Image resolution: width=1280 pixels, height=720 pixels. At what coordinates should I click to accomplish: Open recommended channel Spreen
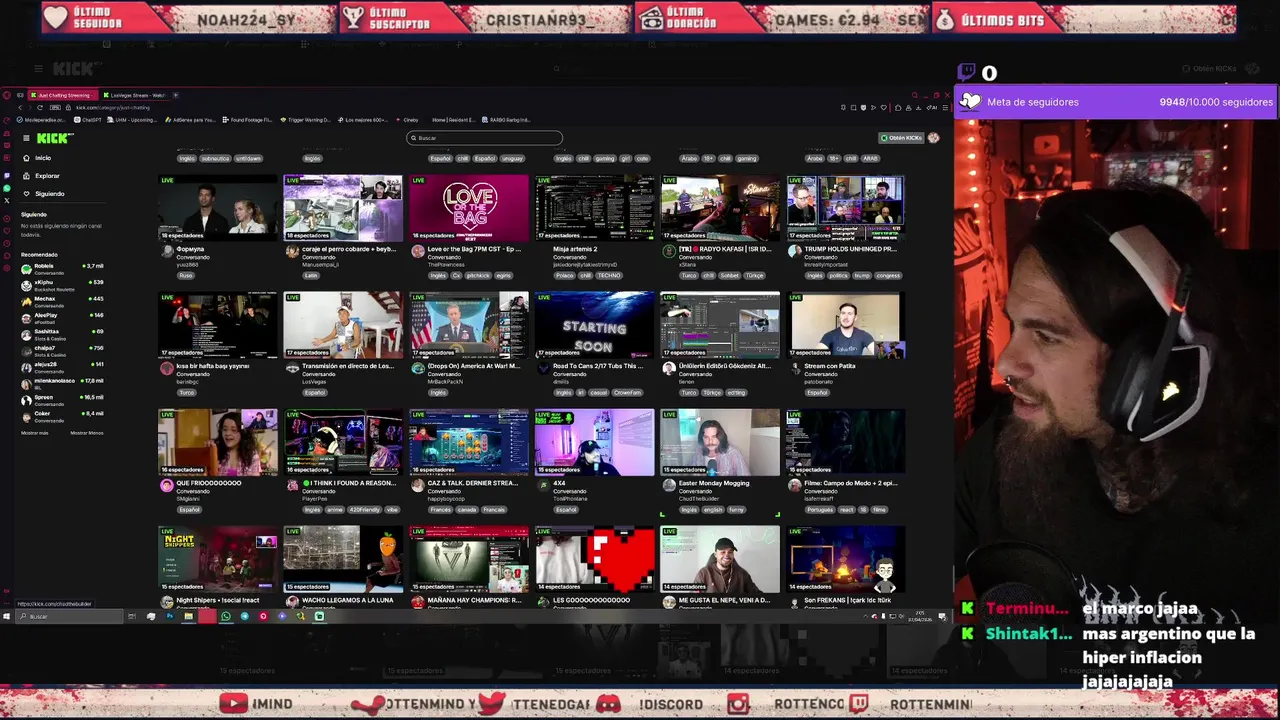[62, 399]
